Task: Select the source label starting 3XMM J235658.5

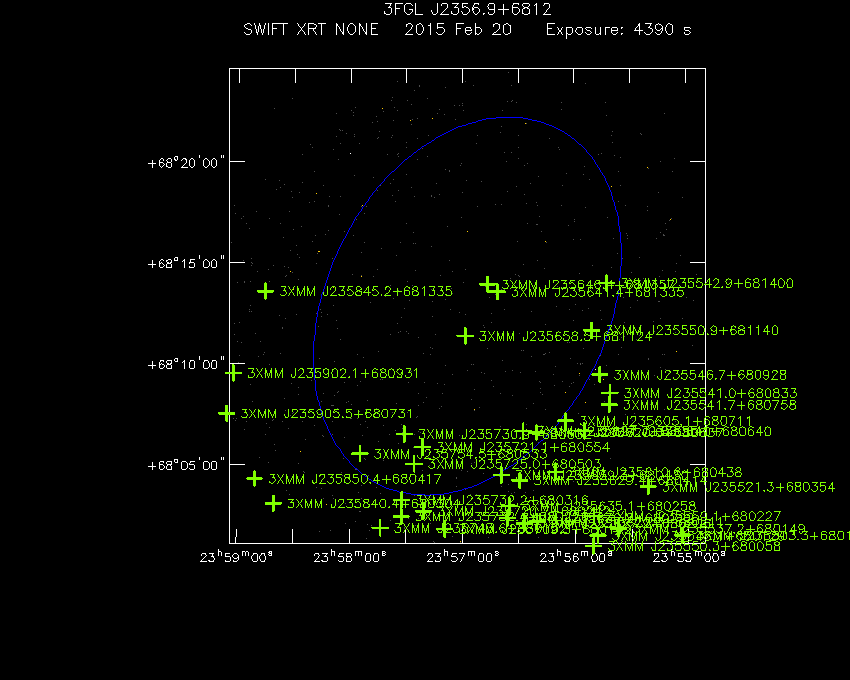Action: [x=565, y=336]
